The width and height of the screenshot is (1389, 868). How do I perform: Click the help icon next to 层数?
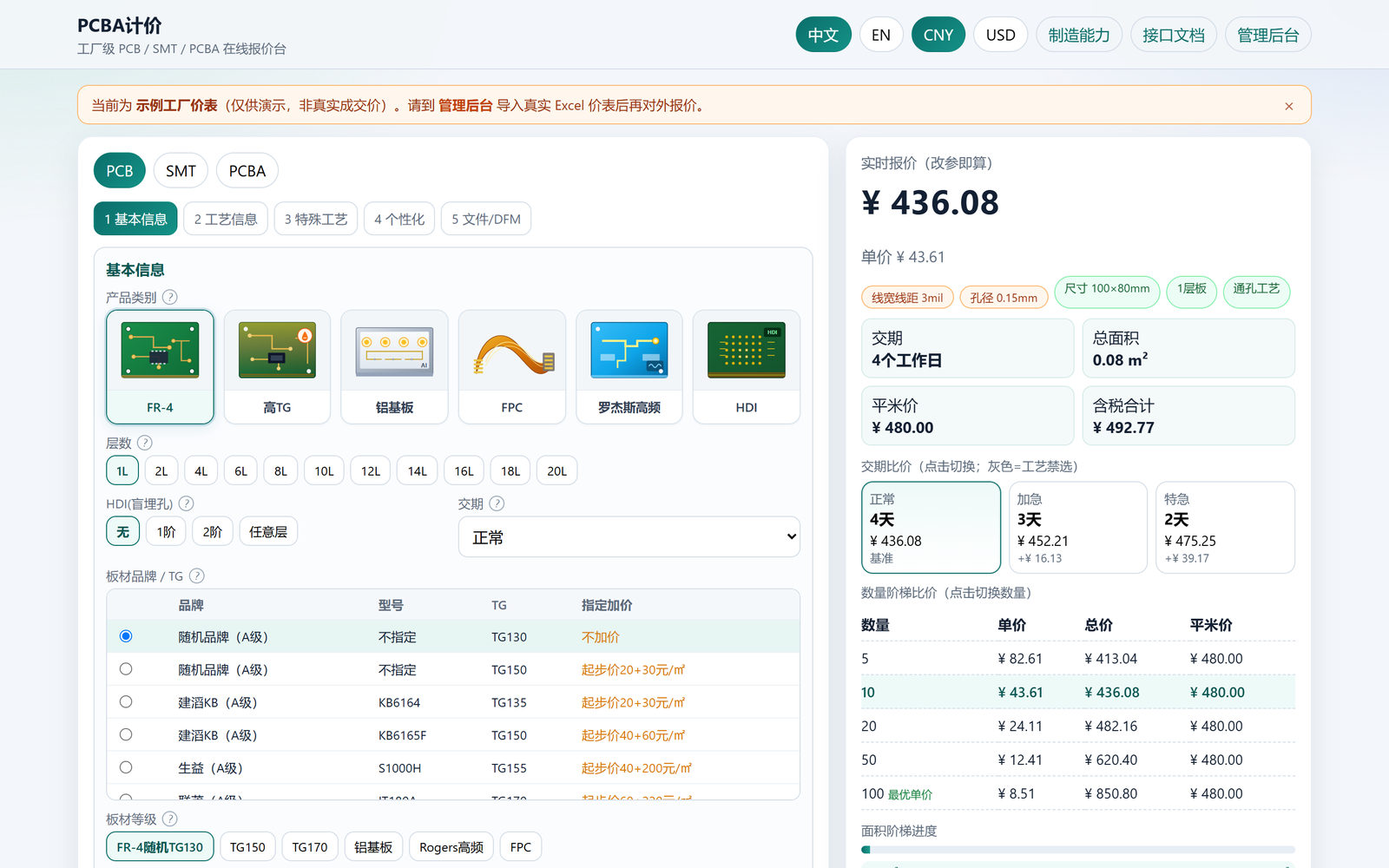(145, 443)
